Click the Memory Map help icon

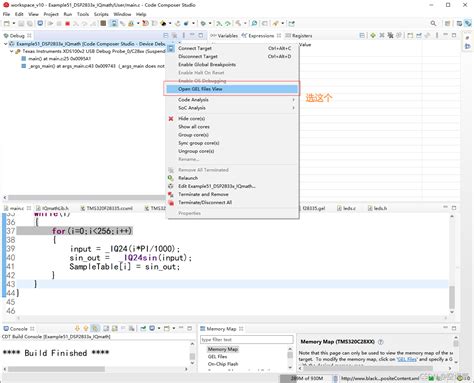click(x=381, y=342)
